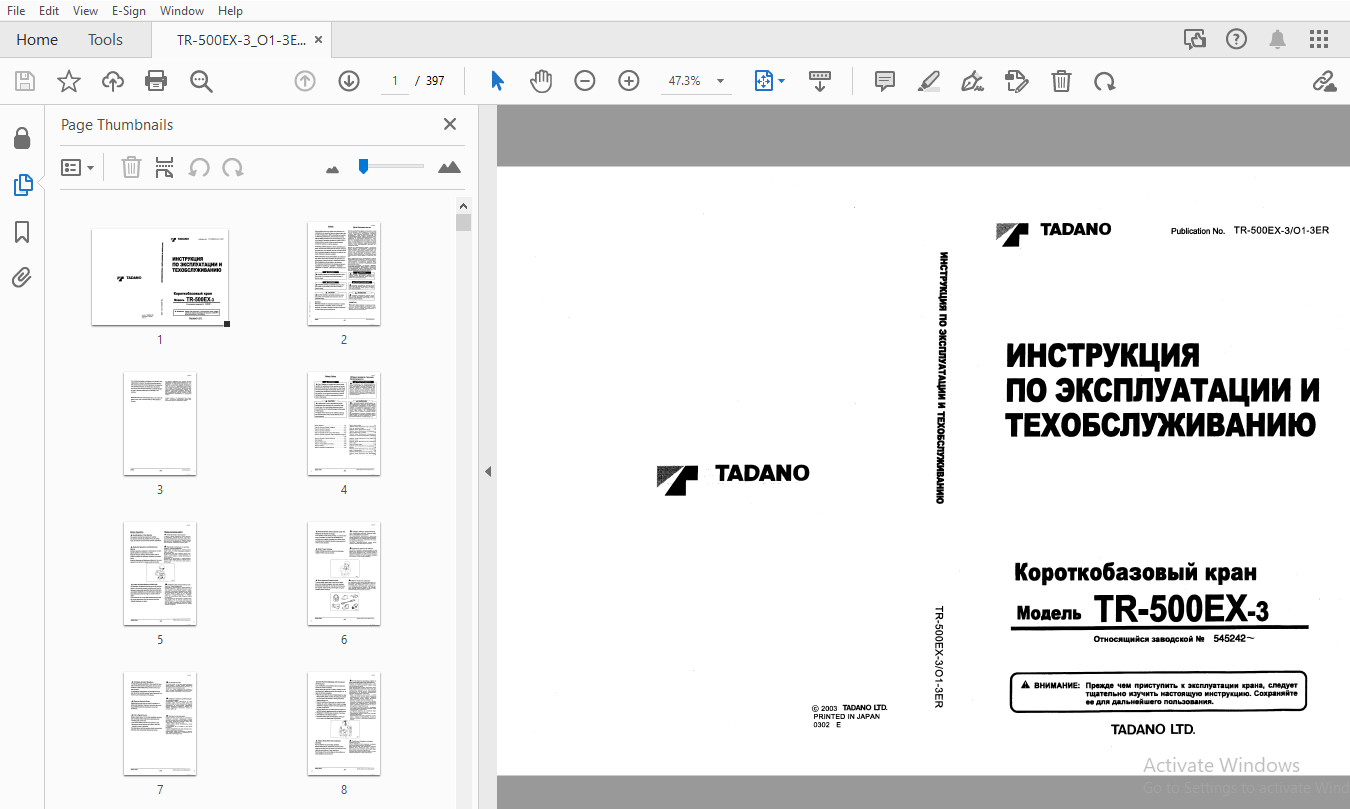Select the page 7 thumbnail
The width and height of the screenshot is (1350, 809).
coord(160,724)
